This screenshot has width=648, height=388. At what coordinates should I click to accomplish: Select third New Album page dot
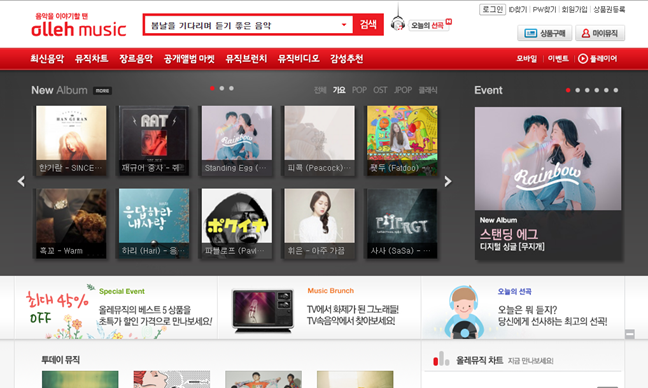(231, 88)
